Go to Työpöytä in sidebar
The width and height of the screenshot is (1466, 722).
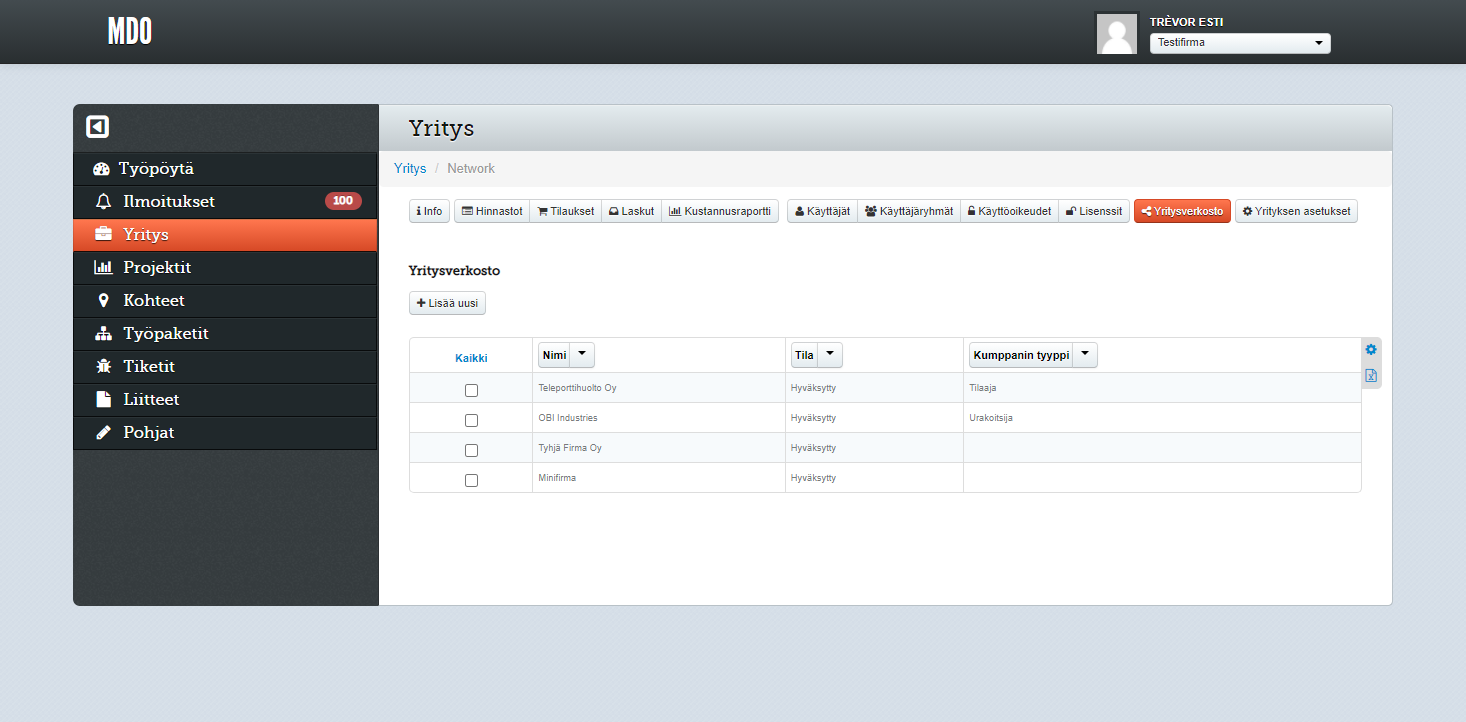(225, 169)
